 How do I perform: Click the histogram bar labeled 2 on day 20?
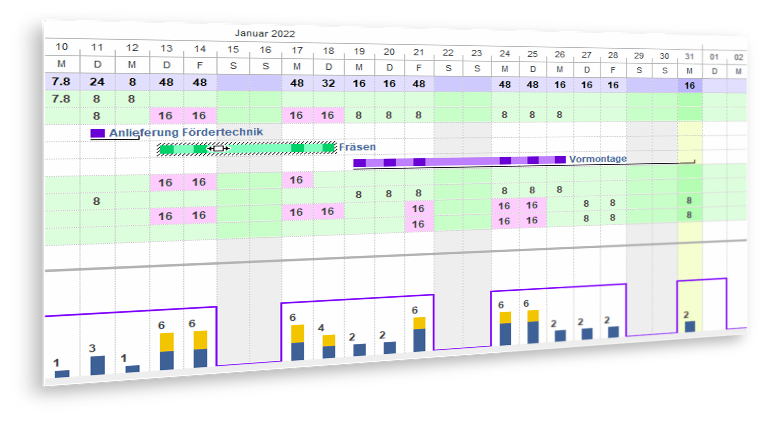coord(390,347)
